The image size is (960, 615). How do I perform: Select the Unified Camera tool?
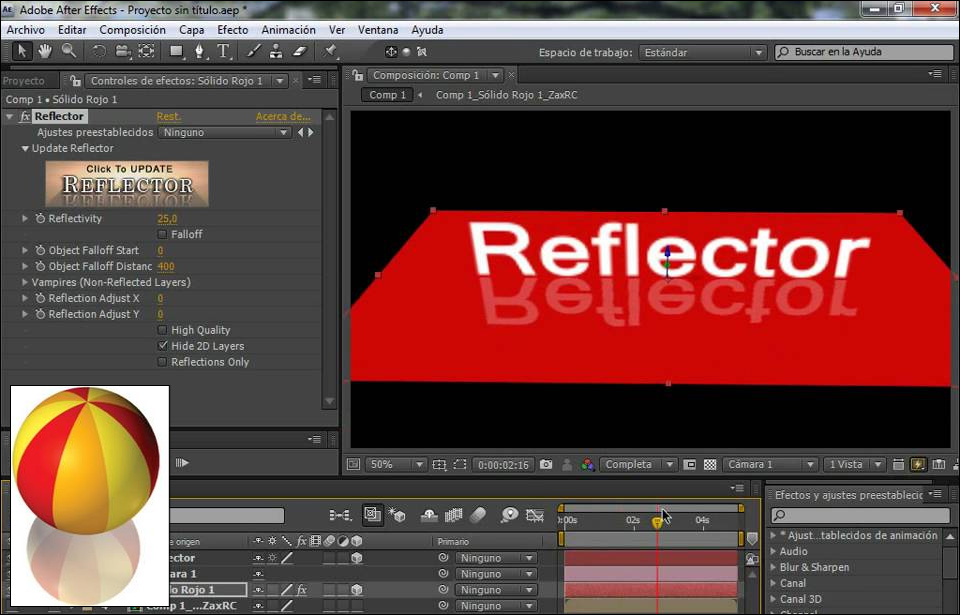point(122,51)
